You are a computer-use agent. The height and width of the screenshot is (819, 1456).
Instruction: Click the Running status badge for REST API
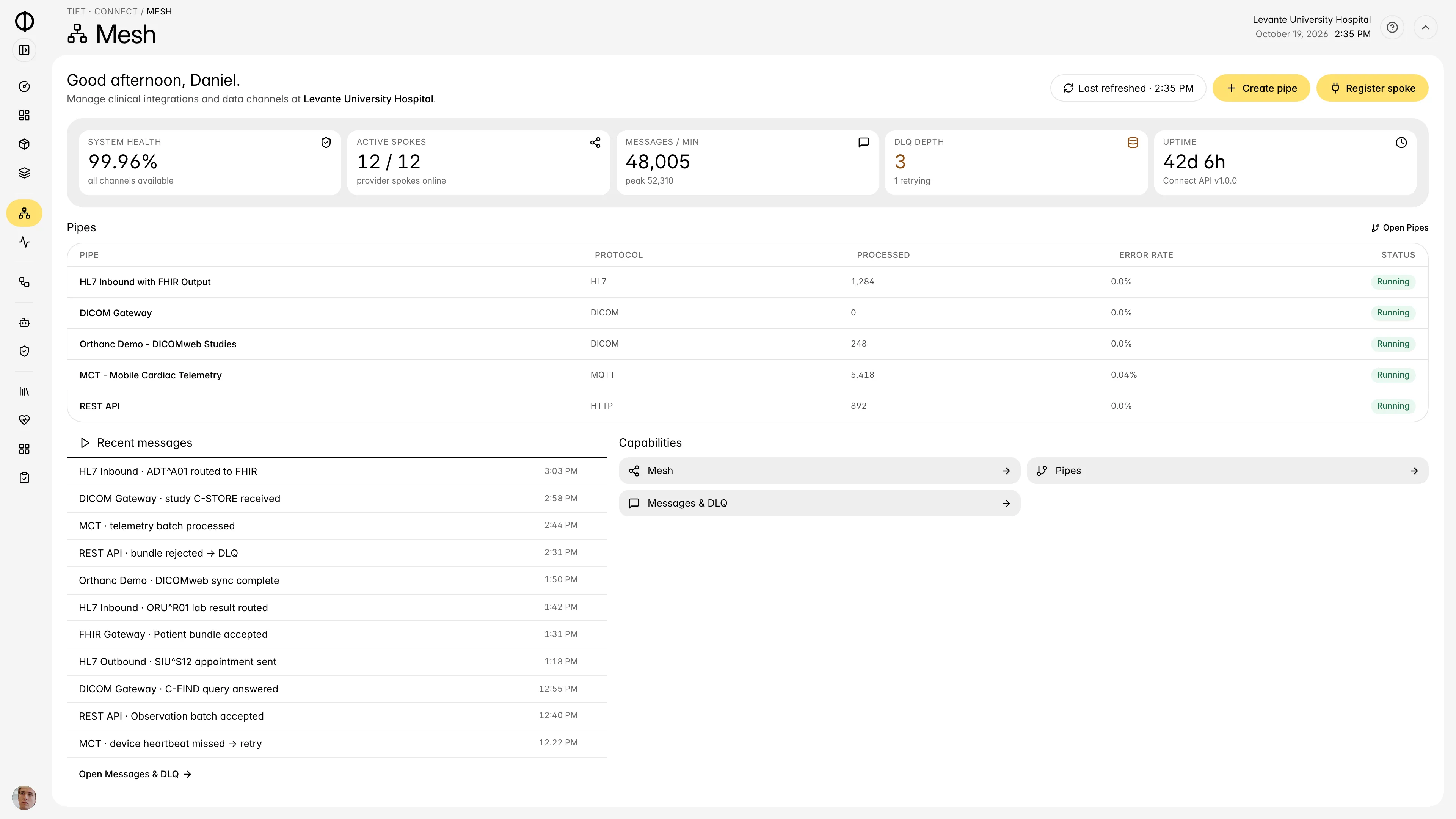[x=1393, y=406]
